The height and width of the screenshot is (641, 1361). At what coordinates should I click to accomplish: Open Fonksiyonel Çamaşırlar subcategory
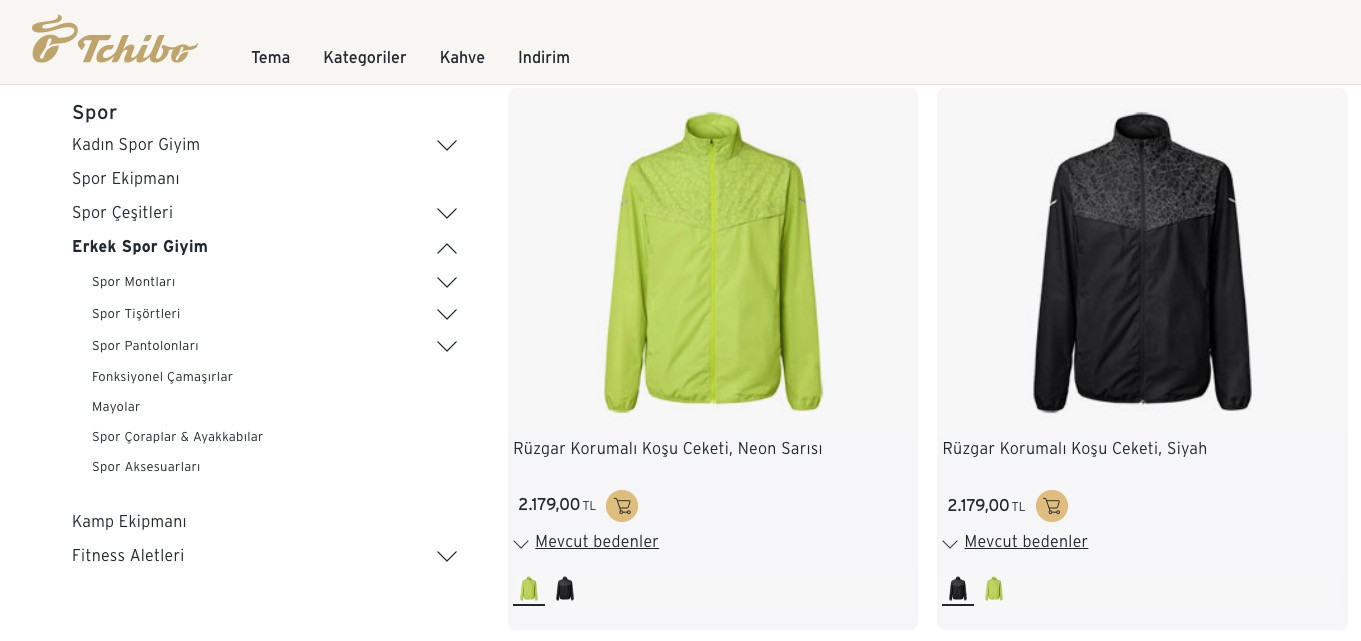pos(162,377)
